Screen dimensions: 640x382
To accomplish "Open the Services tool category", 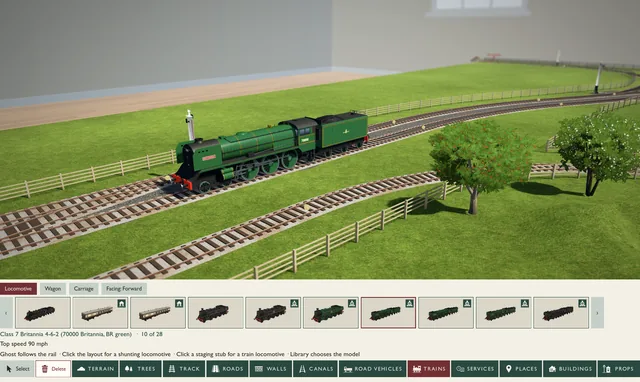I will pyautogui.click(x=475, y=369).
